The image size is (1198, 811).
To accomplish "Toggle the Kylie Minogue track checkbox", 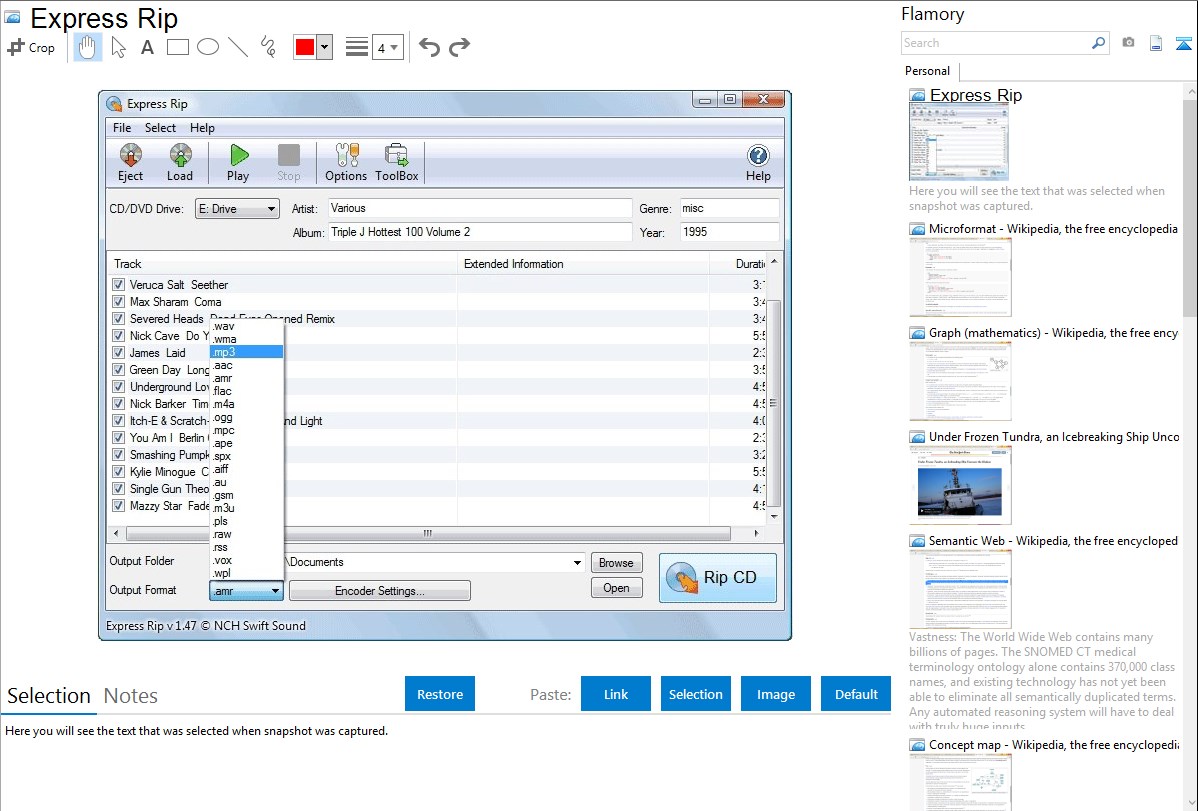I will click(x=118, y=472).
